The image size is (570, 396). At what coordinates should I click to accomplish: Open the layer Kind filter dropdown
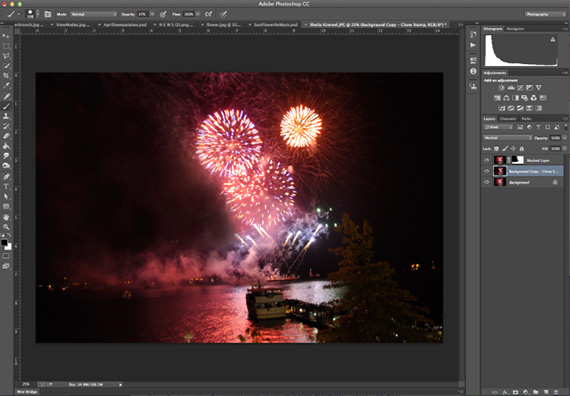pos(498,127)
